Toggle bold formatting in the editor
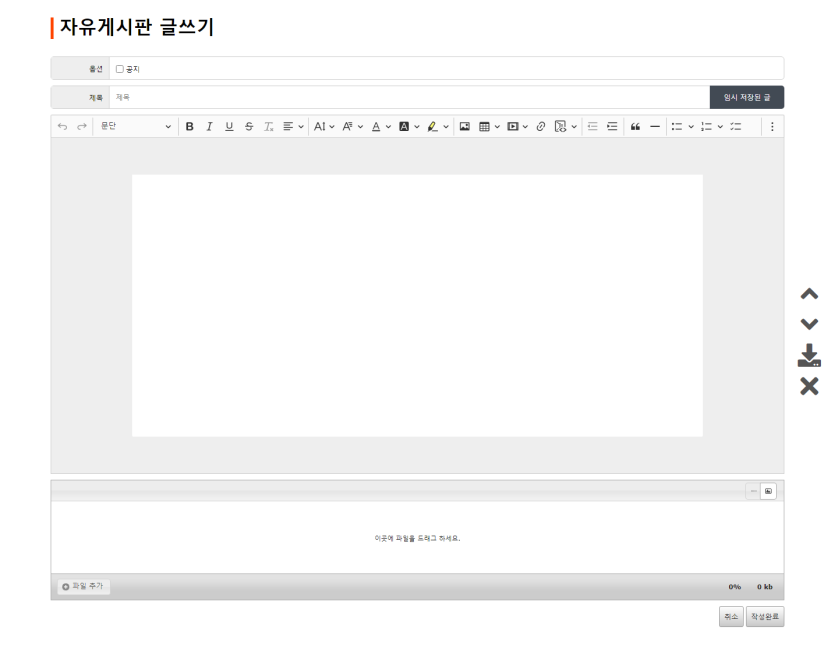This screenshot has height=662, width=835. tap(189, 126)
